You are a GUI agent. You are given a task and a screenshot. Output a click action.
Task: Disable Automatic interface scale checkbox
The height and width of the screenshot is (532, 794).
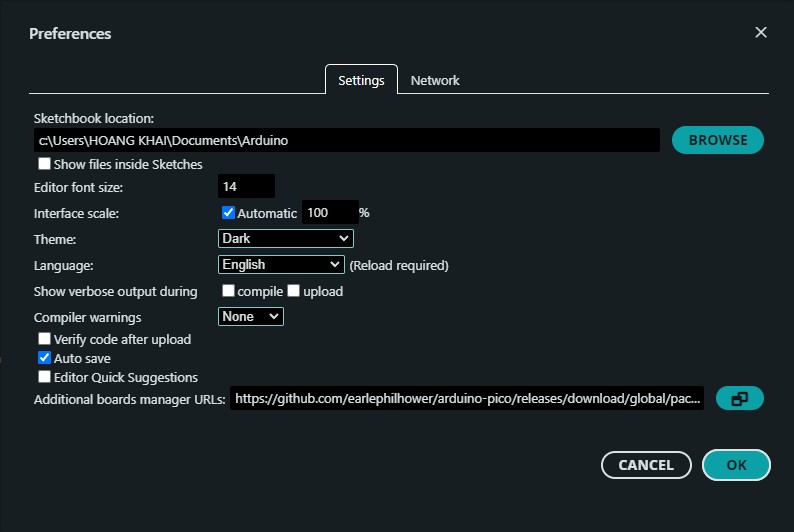pos(228,213)
